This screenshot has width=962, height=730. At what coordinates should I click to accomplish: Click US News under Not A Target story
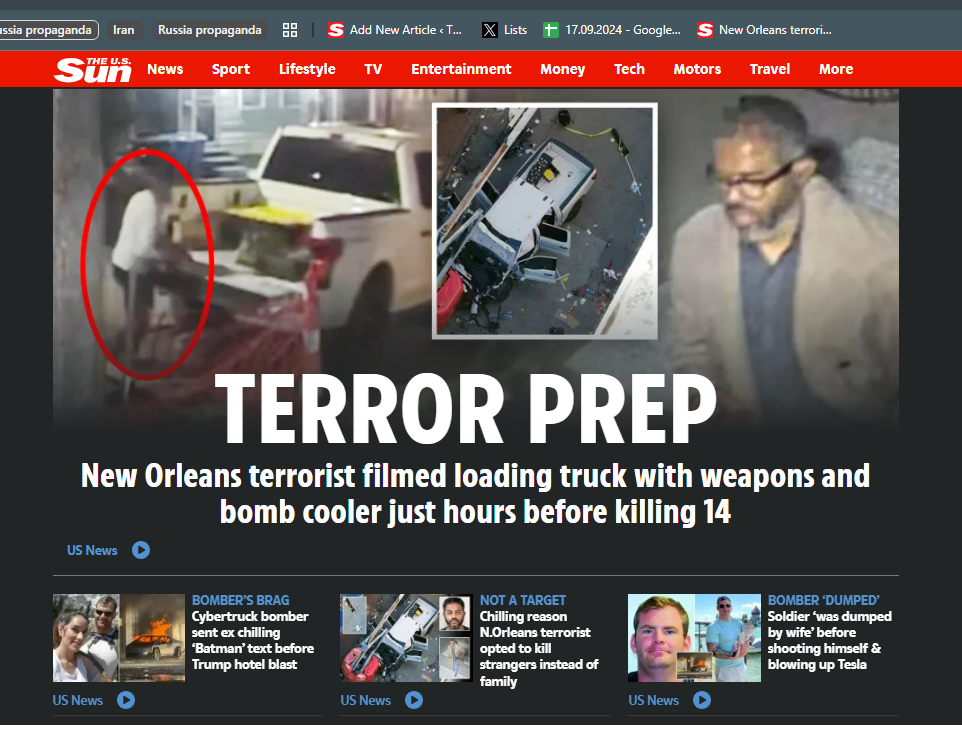(x=366, y=700)
